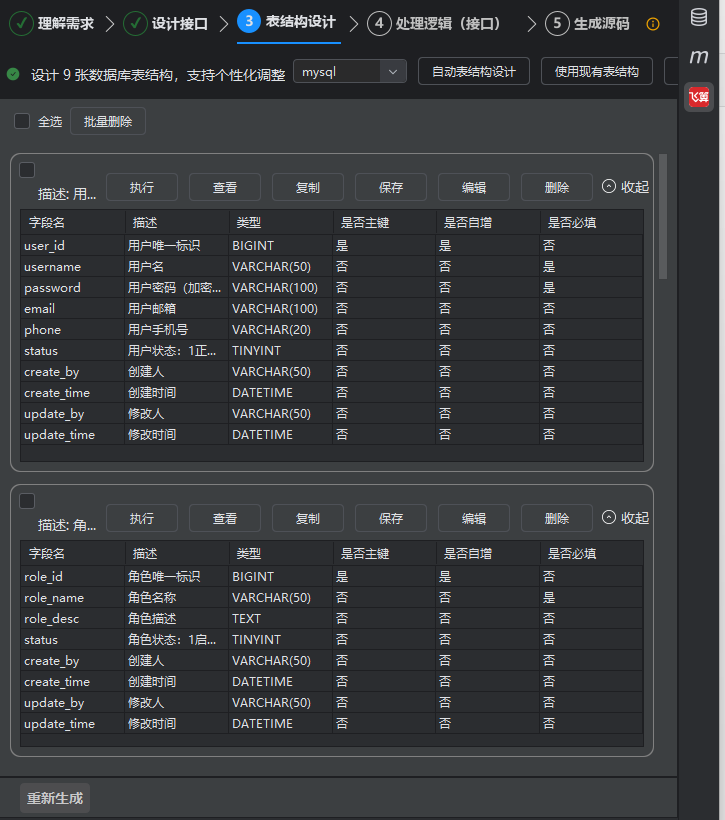
Task: Click 复制 on the role table
Action: click(308, 518)
